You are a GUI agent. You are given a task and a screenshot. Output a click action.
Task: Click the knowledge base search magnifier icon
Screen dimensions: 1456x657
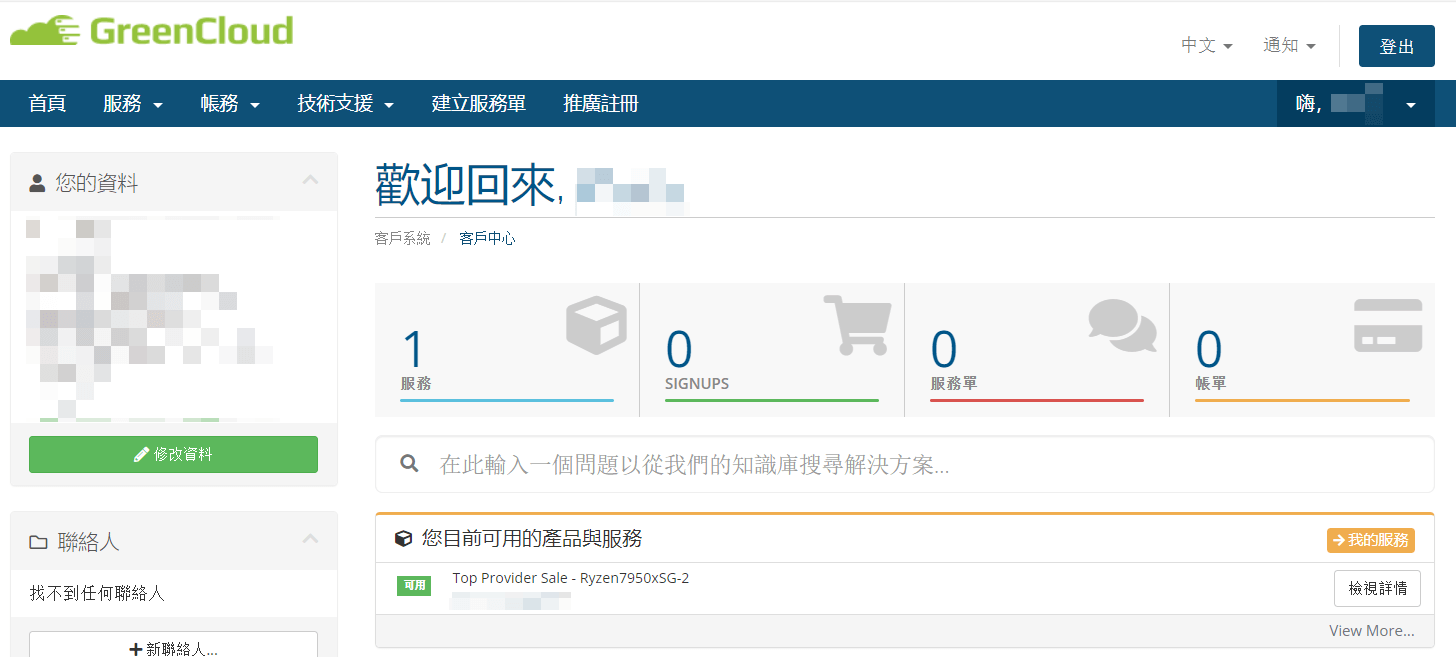408,464
